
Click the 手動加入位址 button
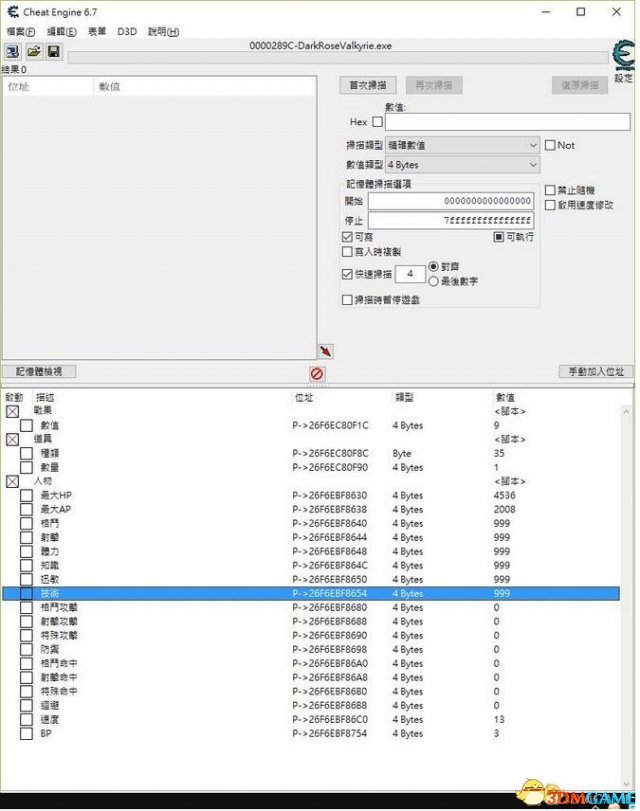coord(596,371)
